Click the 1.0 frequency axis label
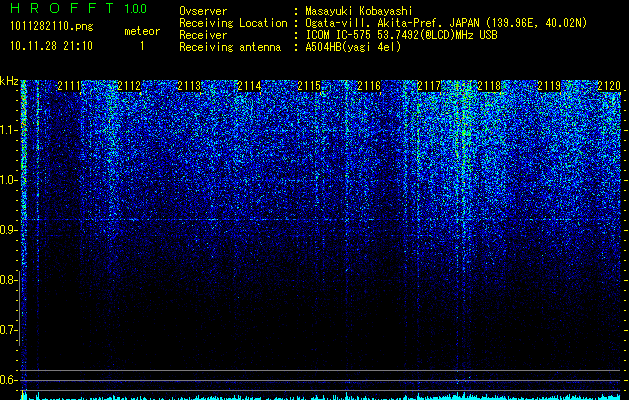The image size is (629, 400). click(x=8, y=180)
